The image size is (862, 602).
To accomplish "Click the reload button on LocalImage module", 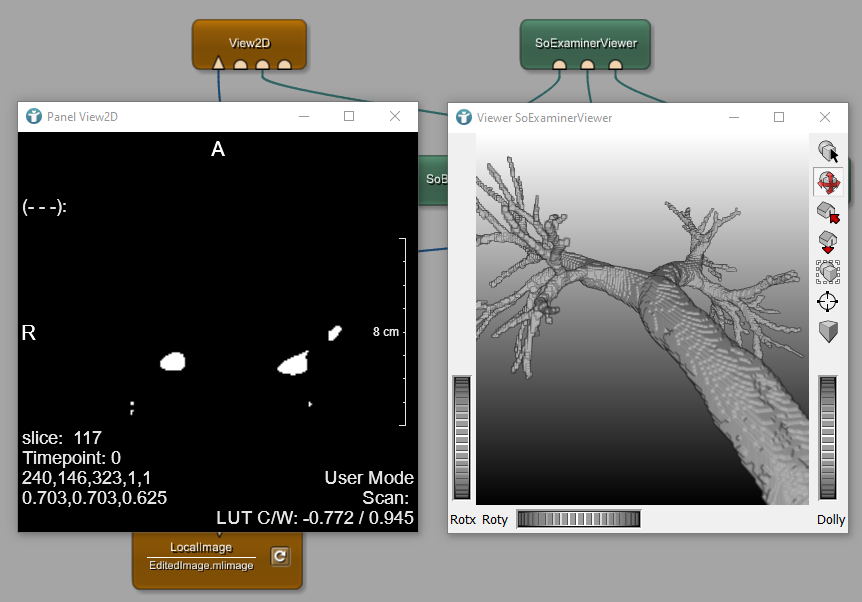I will click(x=280, y=557).
